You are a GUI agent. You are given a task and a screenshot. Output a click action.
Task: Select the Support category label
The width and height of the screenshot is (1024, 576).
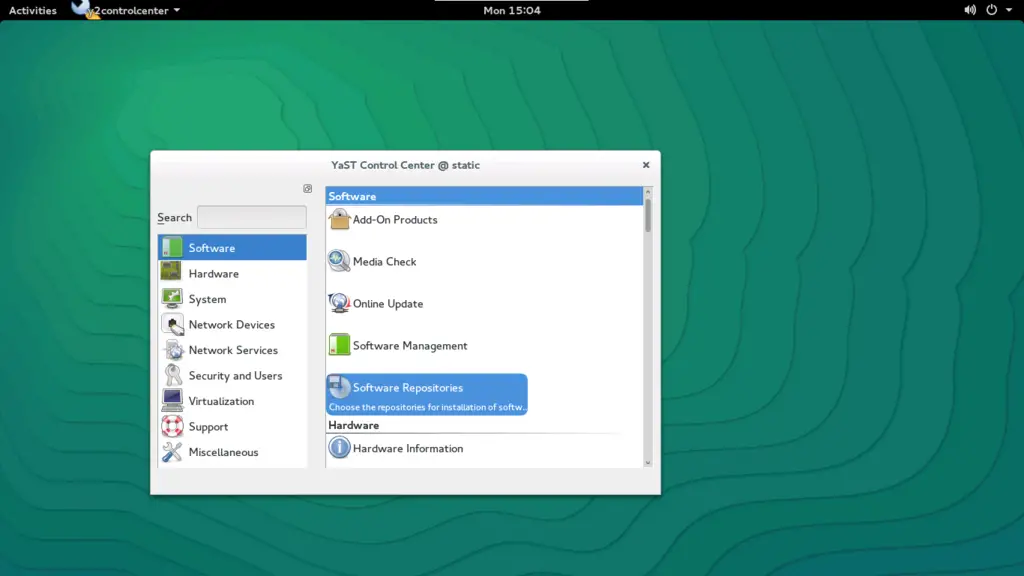208,426
